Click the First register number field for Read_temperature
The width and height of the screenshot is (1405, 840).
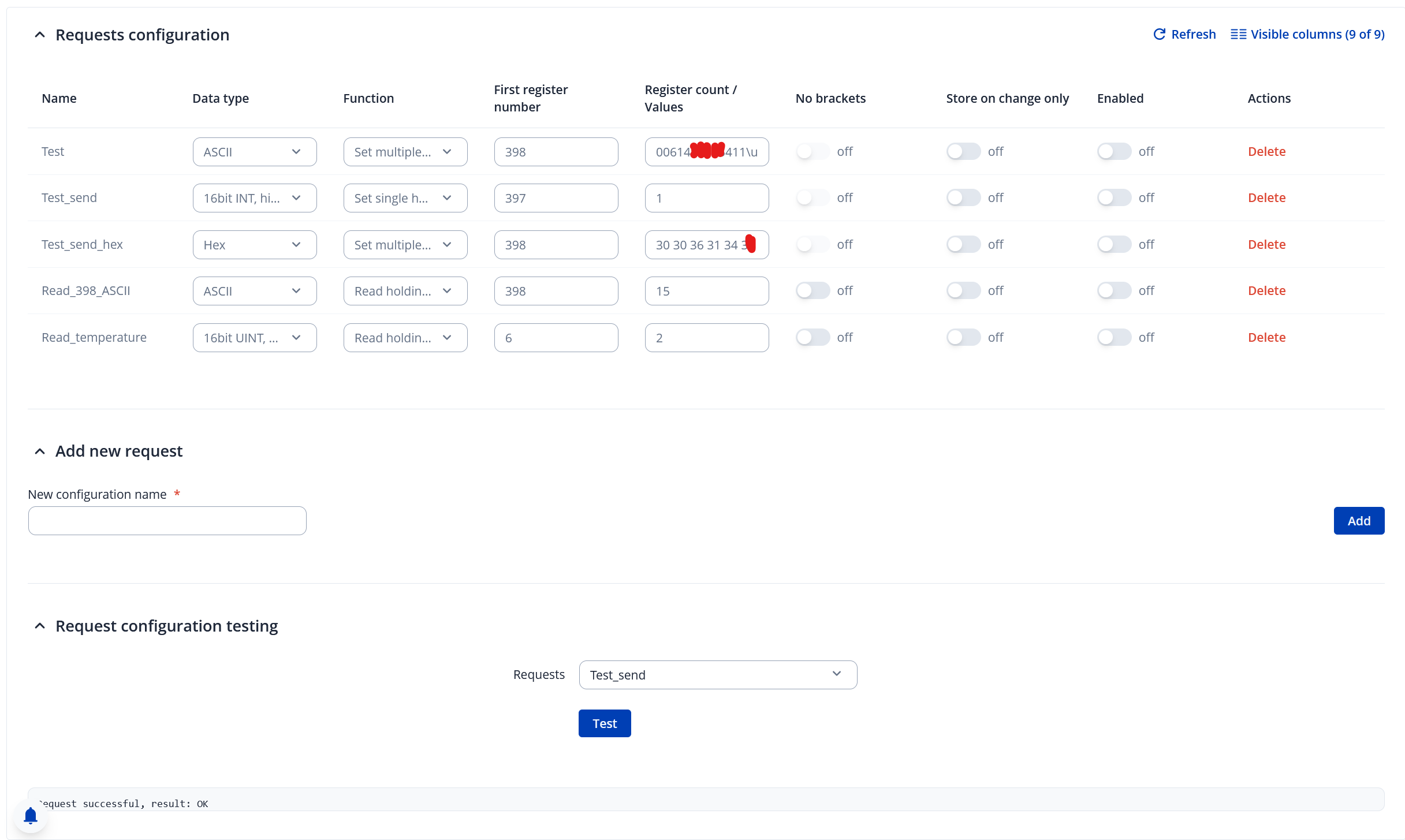click(x=556, y=338)
